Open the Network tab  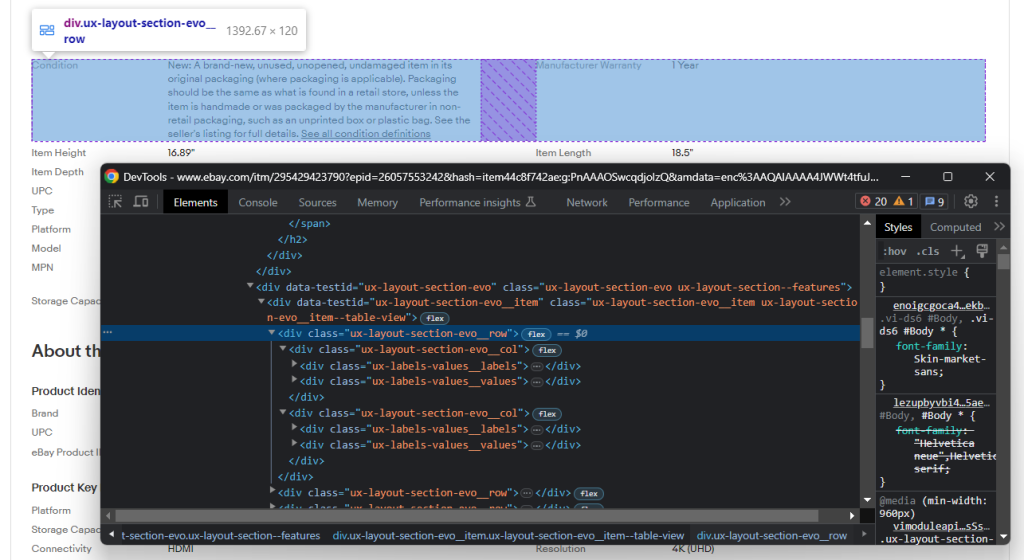point(587,202)
